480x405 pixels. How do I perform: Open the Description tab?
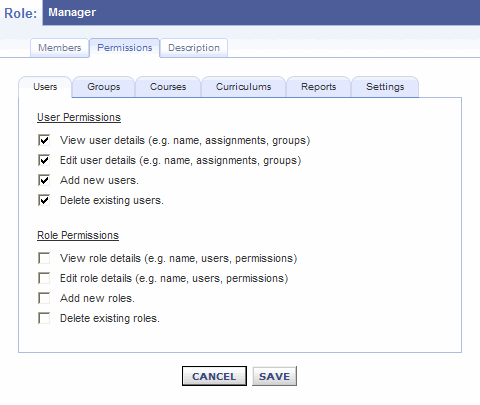tap(194, 48)
